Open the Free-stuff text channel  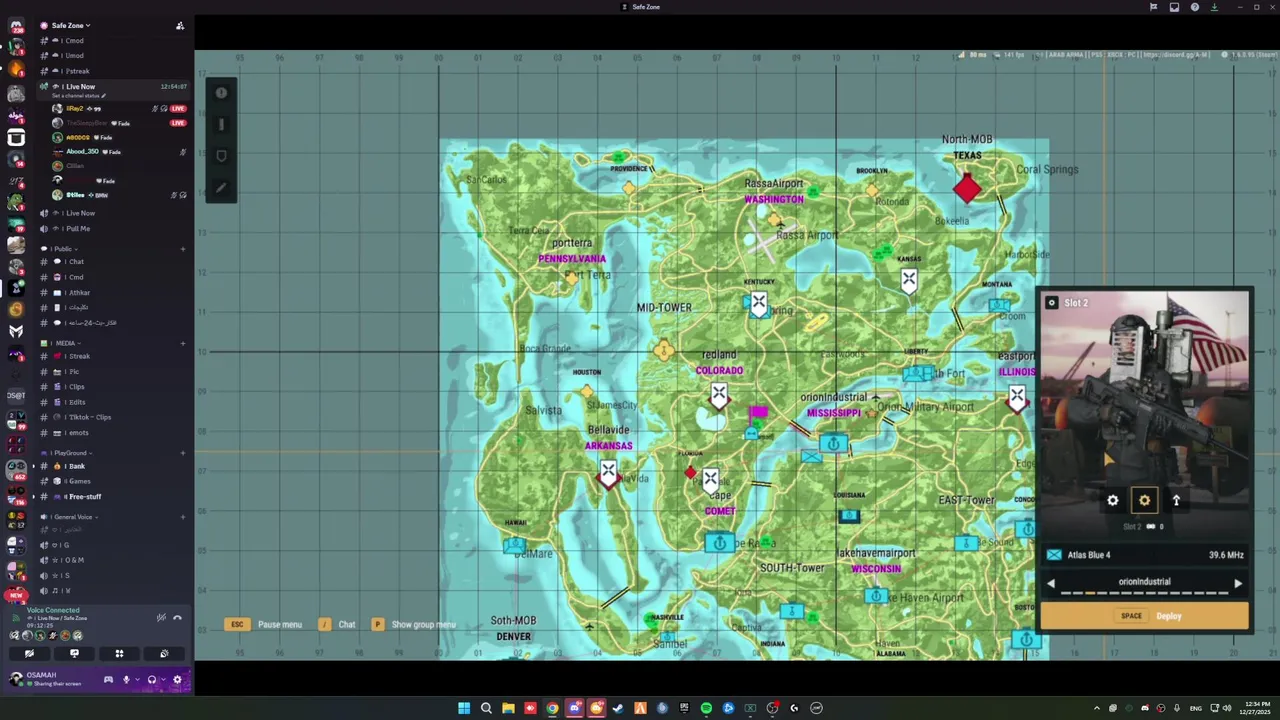112,497
